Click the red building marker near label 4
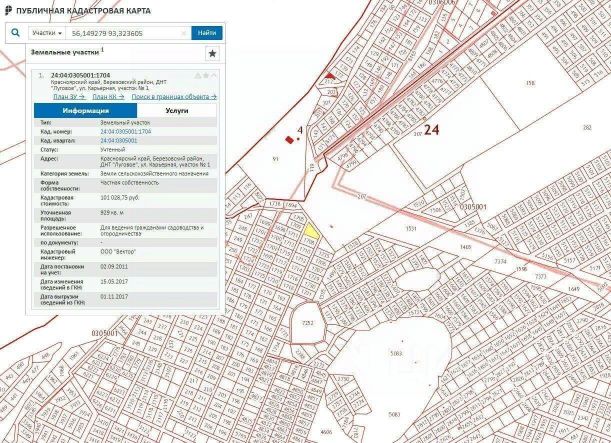Viewport: 611px width, 443px height. point(289,140)
